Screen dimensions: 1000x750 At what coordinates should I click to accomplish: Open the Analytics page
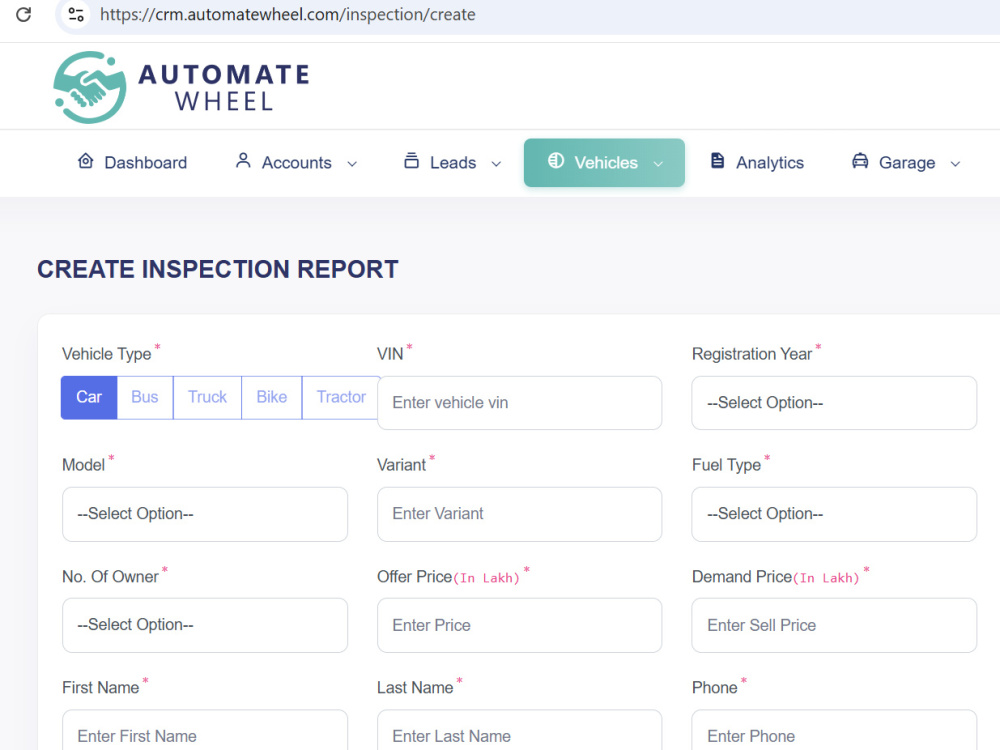pyautogui.click(x=757, y=163)
